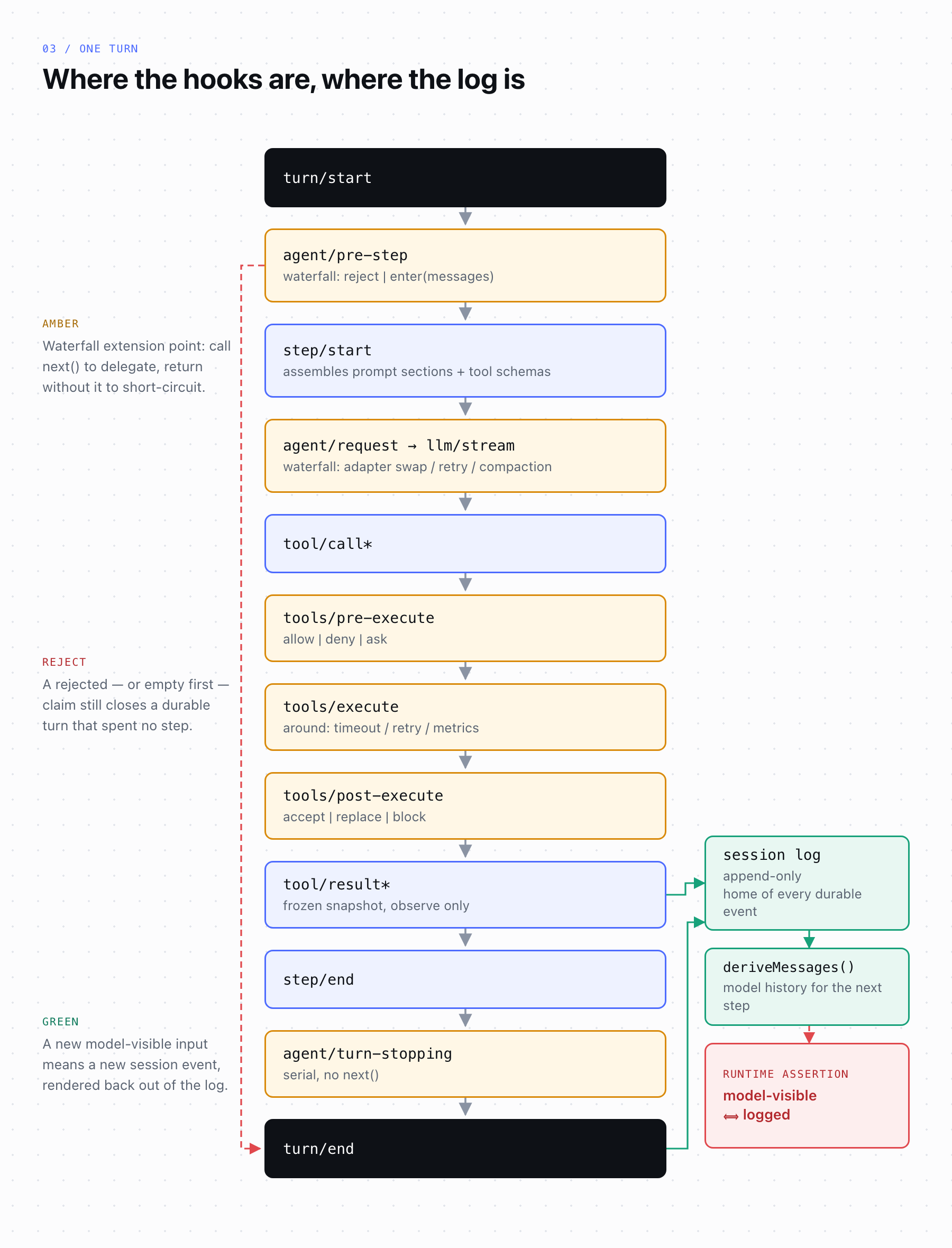Click the tools/execute box

point(465,717)
